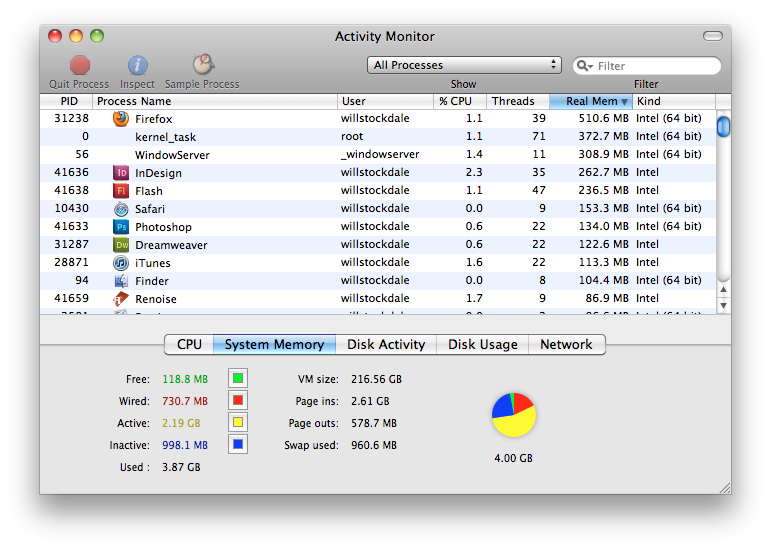This screenshot has height=549, width=771.
Task: Click the scroll down arrow
Action: [723, 305]
